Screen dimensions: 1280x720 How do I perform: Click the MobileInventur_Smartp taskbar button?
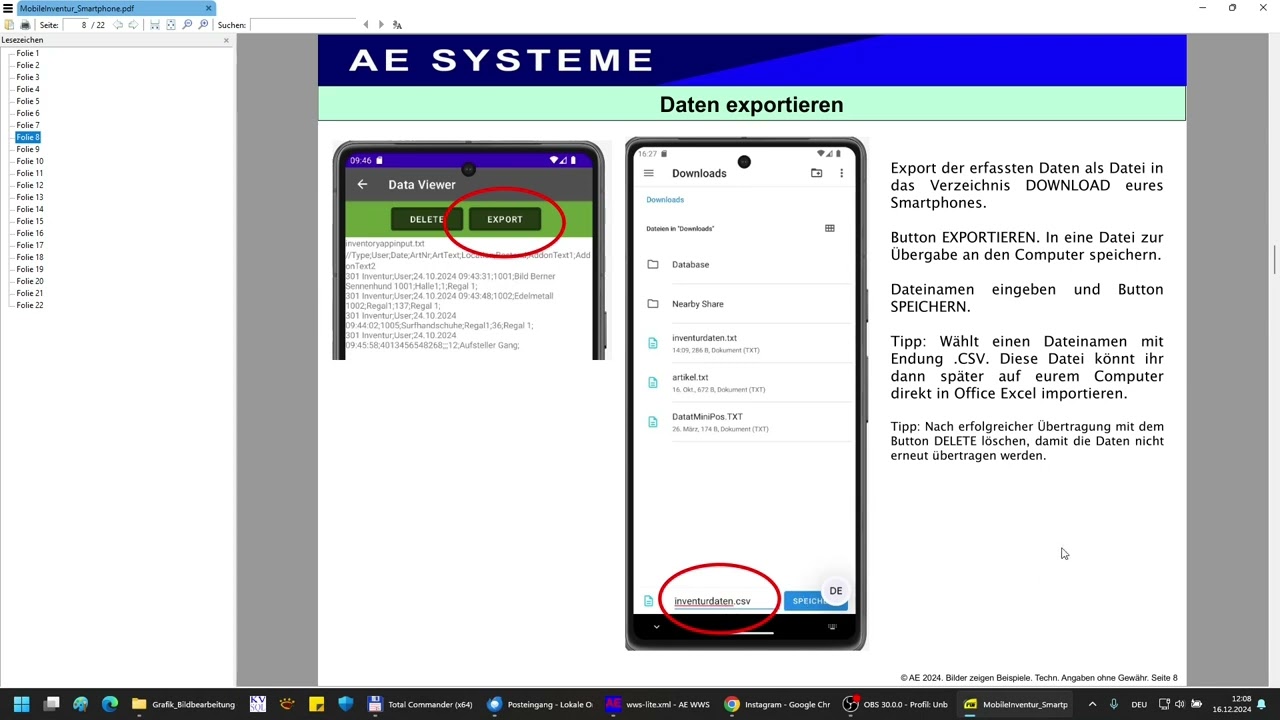pos(1015,704)
